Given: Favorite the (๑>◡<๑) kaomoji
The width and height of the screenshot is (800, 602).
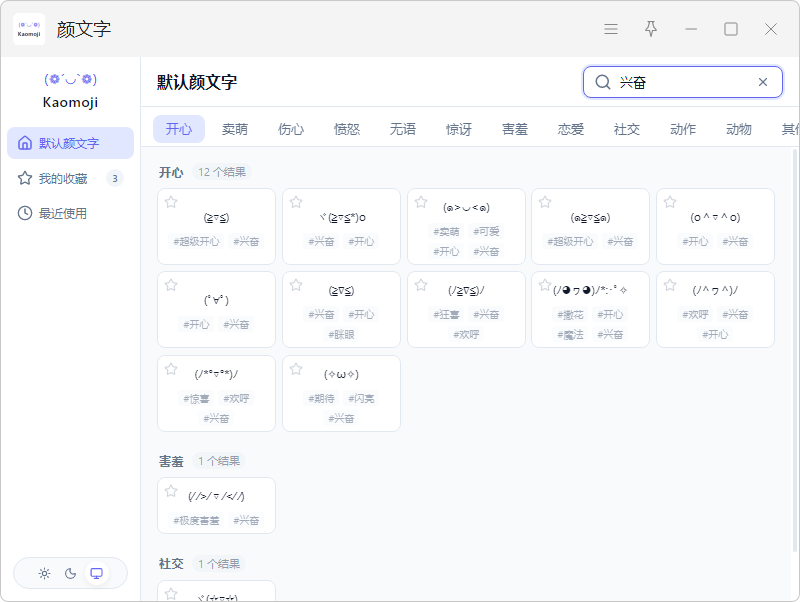Looking at the screenshot, I should coord(421,202).
